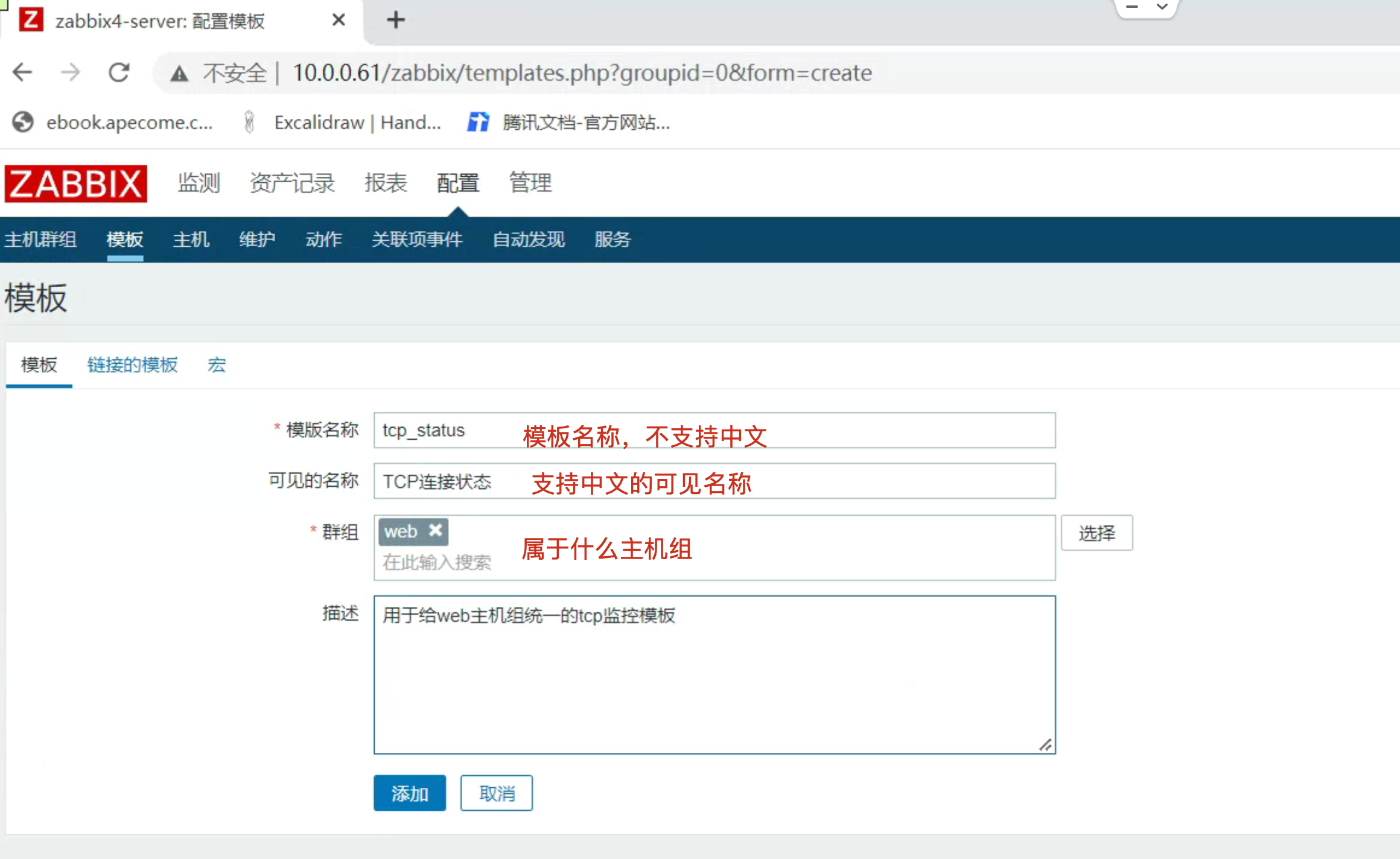The width and height of the screenshot is (1400, 859).
Task: Click 选择 to choose groups
Action: tap(1096, 533)
